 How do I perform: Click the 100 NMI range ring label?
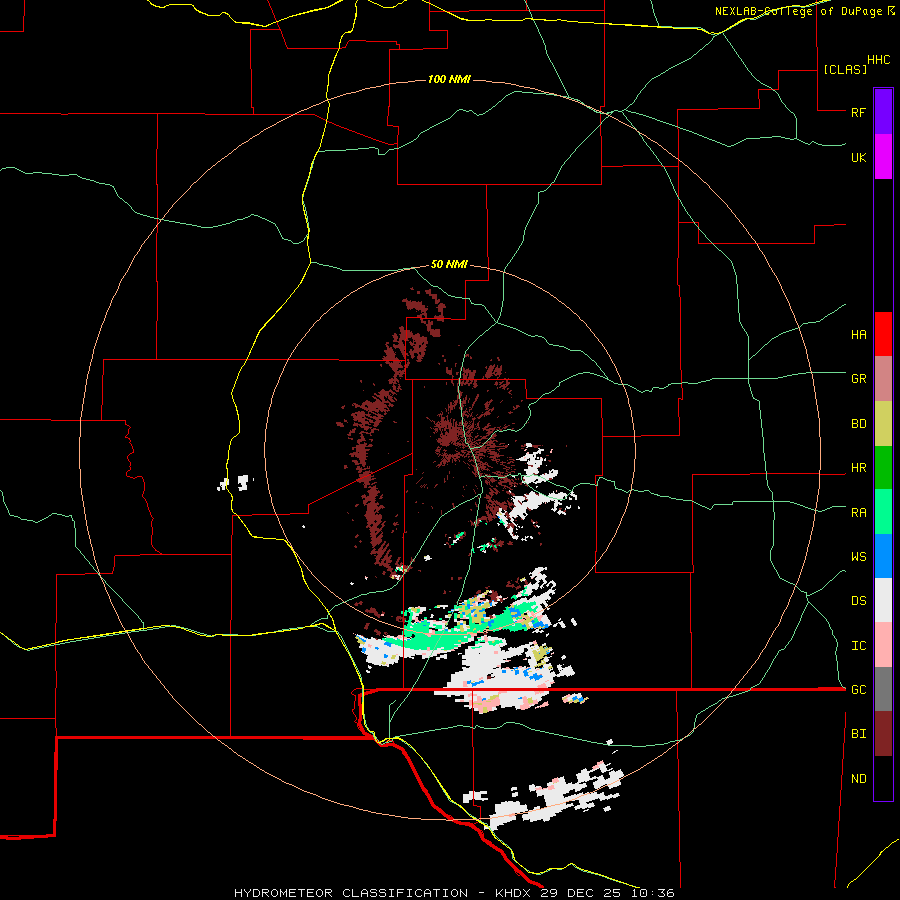(449, 79)
